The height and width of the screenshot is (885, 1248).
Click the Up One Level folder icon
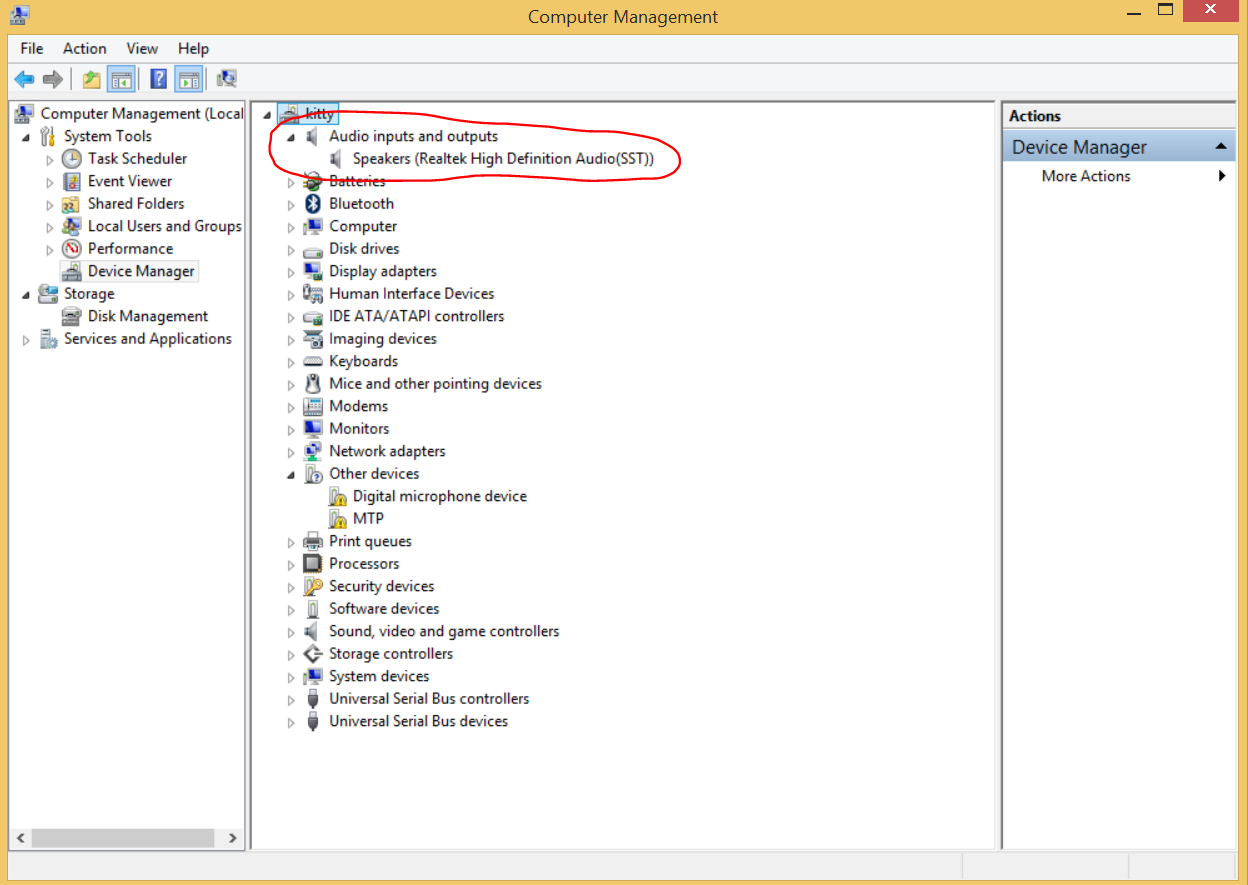[x=92, y=79]
